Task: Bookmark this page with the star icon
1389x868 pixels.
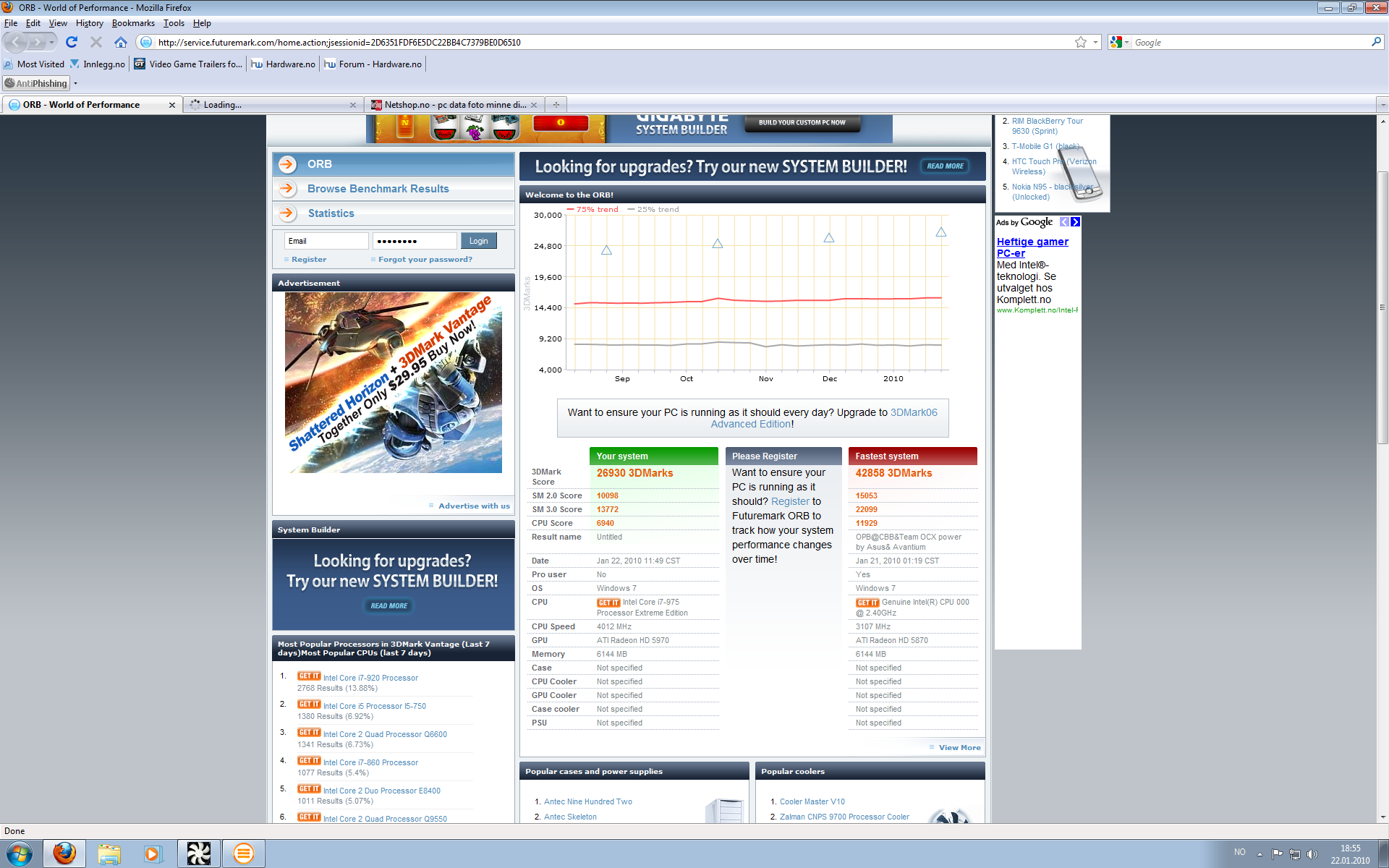Action: 1081,42
